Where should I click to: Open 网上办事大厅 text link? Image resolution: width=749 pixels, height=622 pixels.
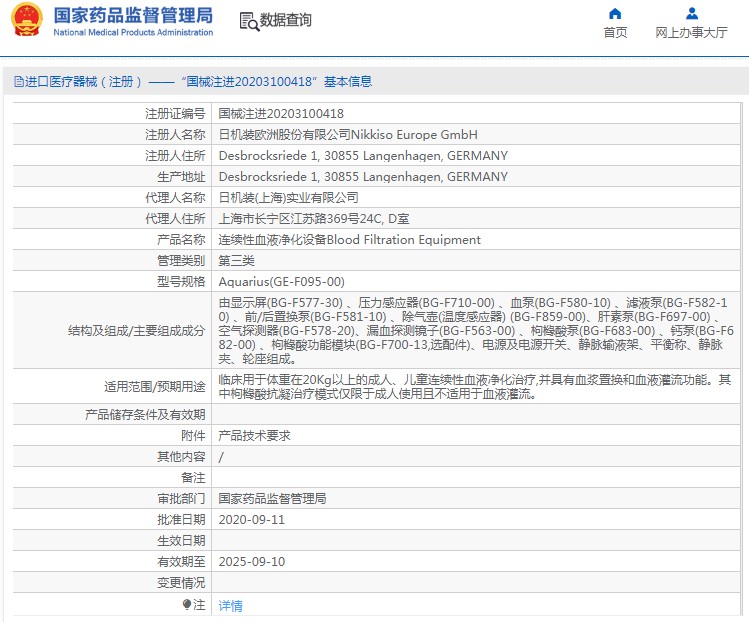coord(692,32)
